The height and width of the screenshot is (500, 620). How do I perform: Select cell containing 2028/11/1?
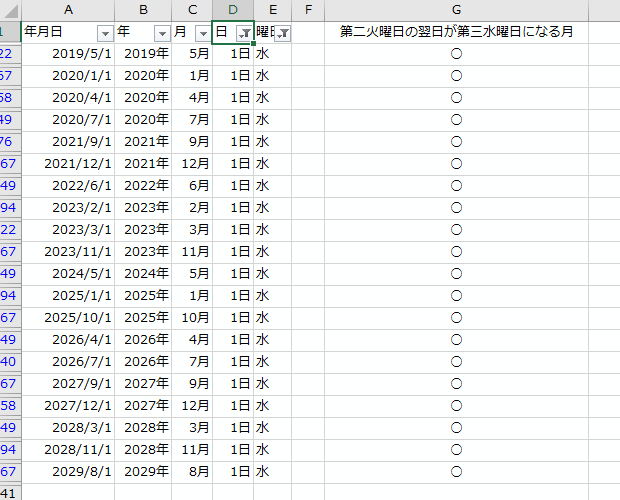[68, 450]
